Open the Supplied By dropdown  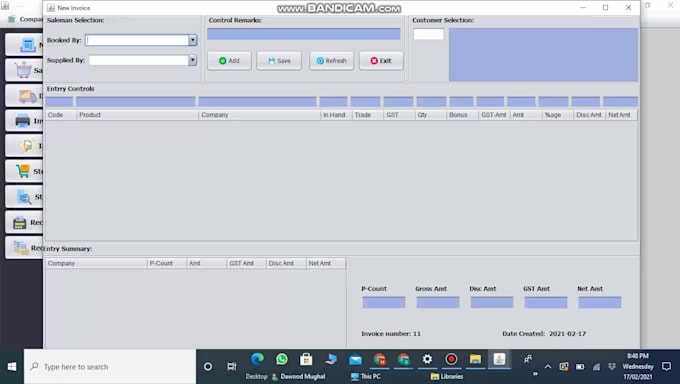(x=193, y=60)
